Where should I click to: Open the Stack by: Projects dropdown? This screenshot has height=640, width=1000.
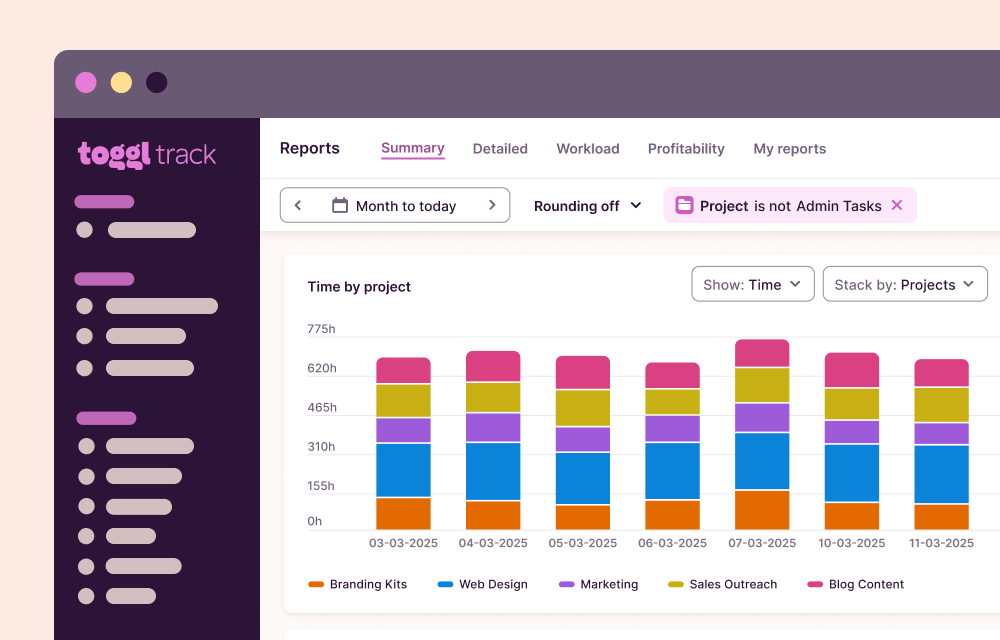pyautogui.click(x=905, y=284)
